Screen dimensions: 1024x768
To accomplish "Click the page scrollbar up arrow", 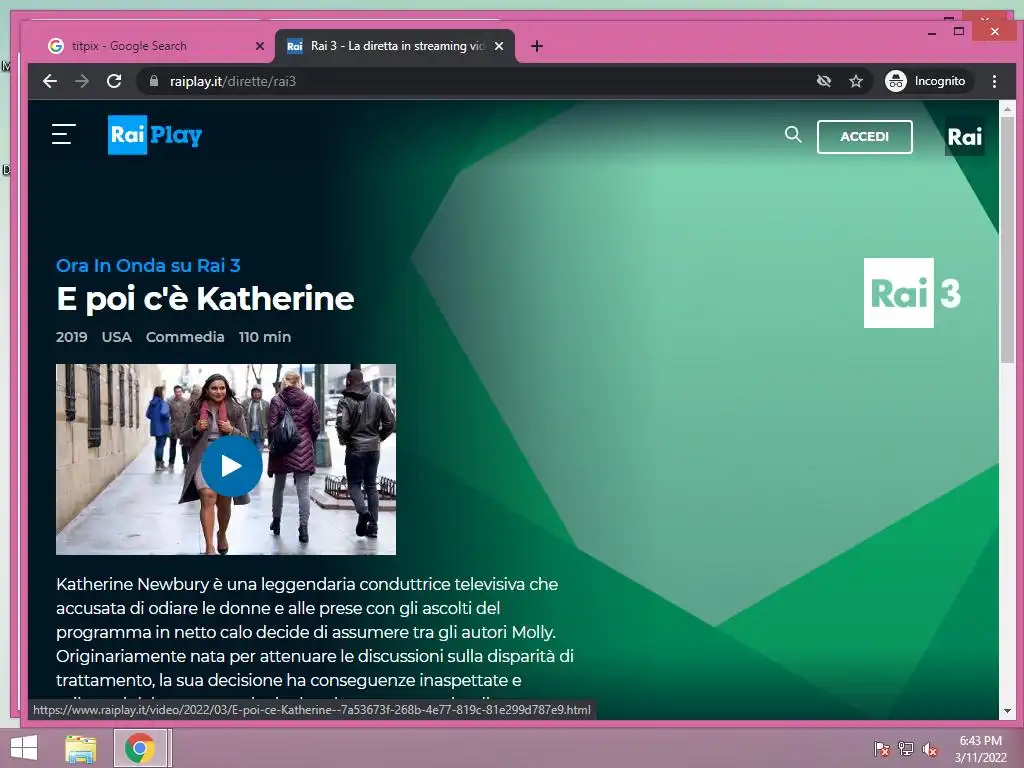I will click(1007, 109).
